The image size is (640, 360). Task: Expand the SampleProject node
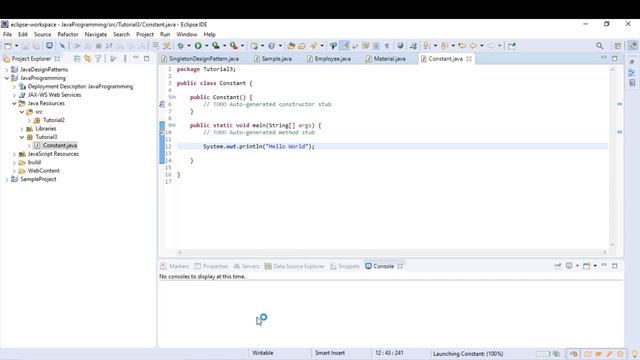tap(7, 179)
